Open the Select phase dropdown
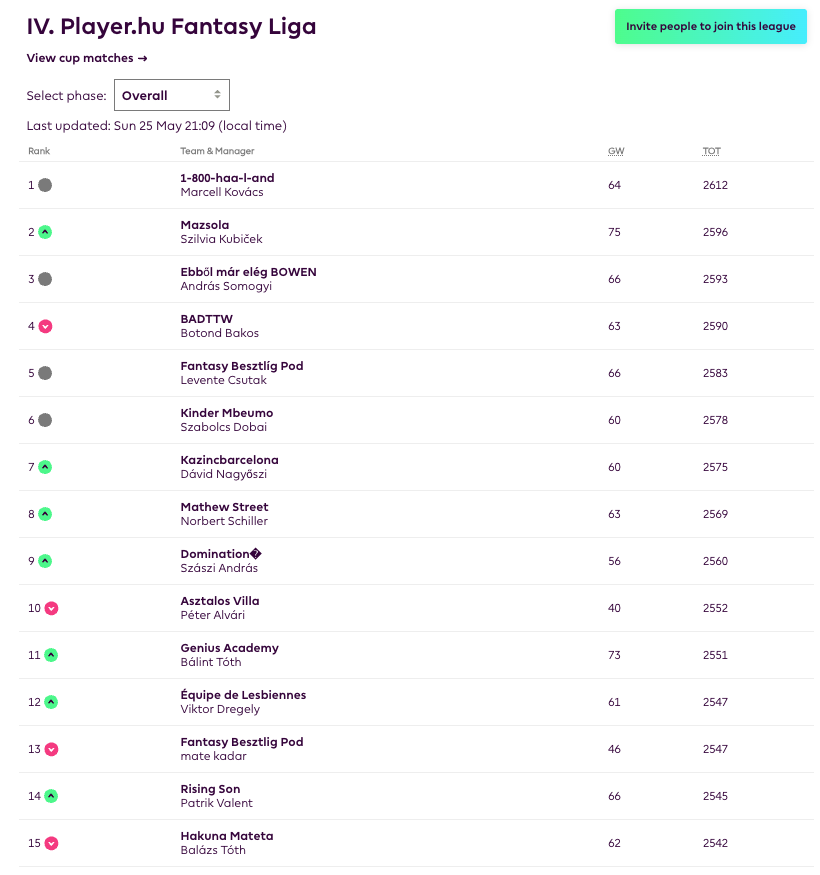Image resolution: width=820 pixels, height=875 pixels. point(172,95)
